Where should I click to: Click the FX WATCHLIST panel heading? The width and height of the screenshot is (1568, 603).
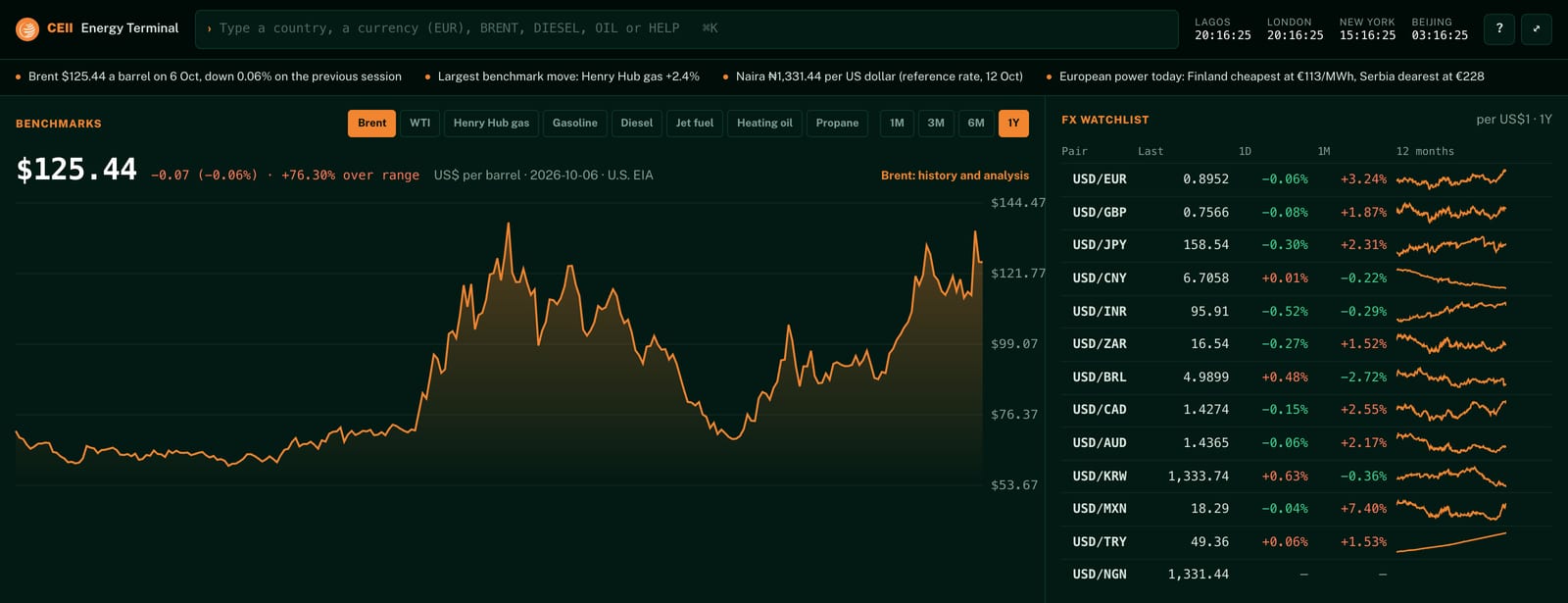[1104, 120]
